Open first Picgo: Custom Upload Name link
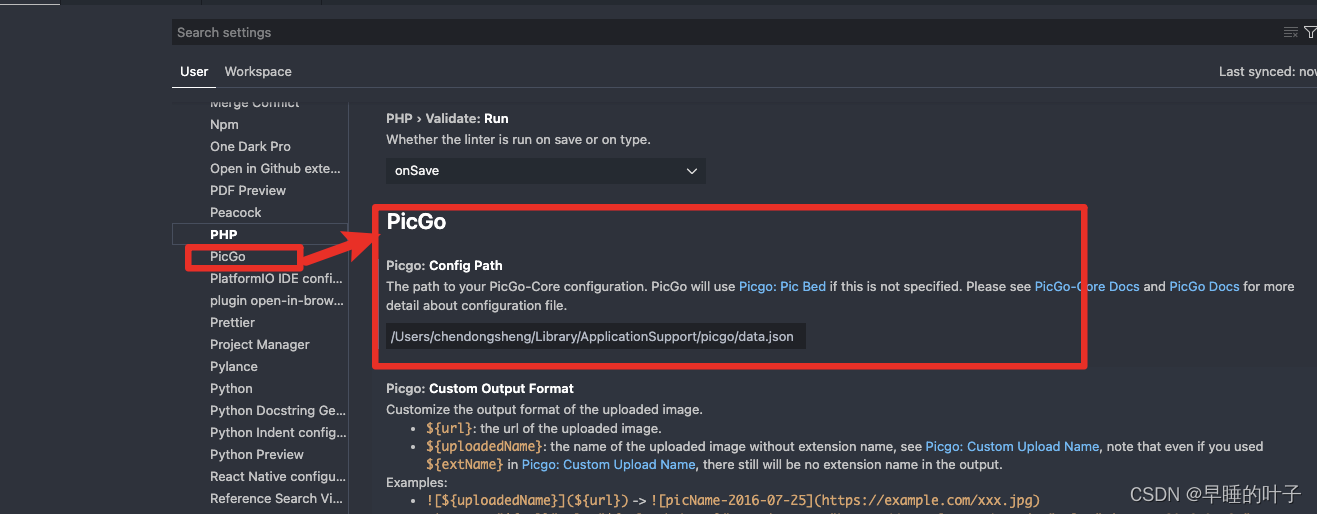Viewport: 1317px width, 514px height. click(1012, 447)
